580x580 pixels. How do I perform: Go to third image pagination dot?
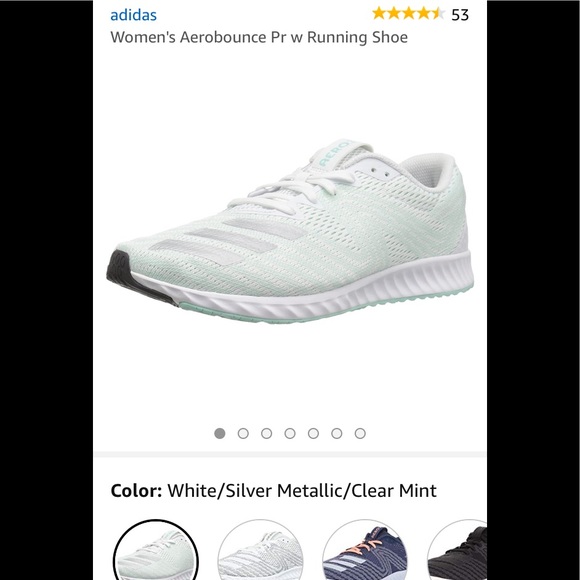(266, 433)
